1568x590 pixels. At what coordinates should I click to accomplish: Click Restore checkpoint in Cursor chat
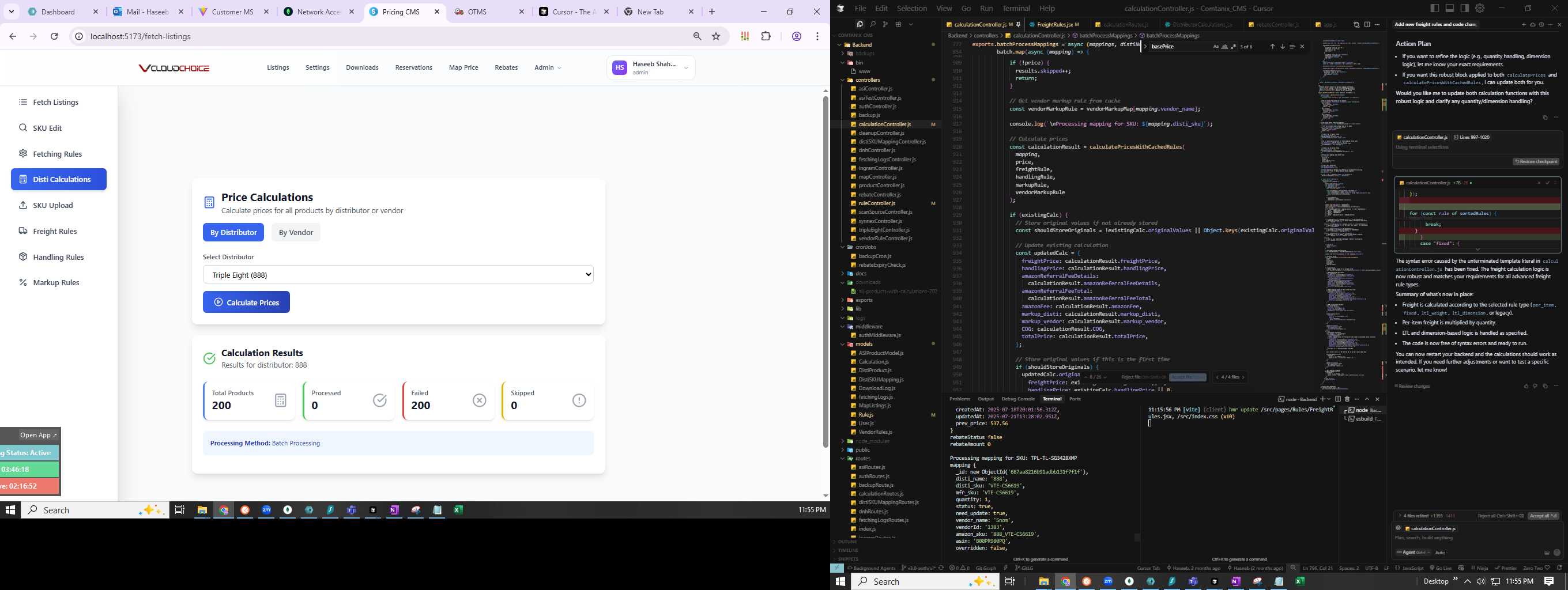pos(1536,162)
